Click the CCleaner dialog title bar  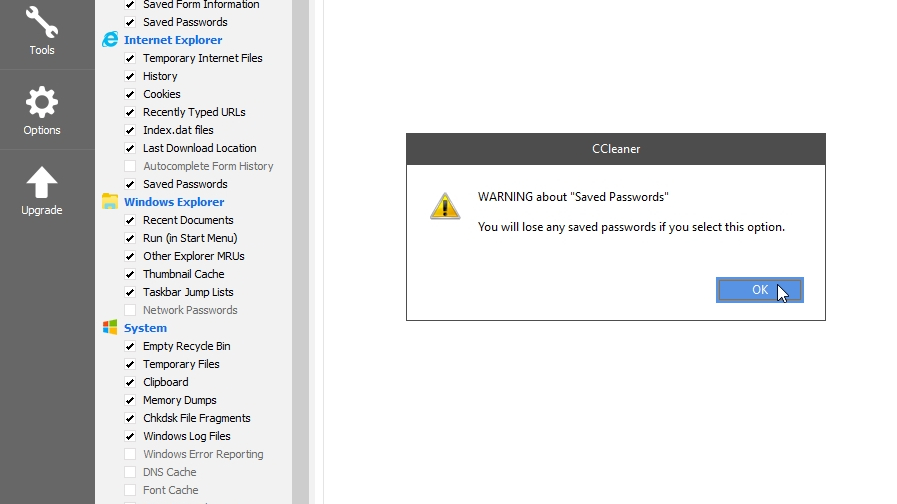(616, 149)
